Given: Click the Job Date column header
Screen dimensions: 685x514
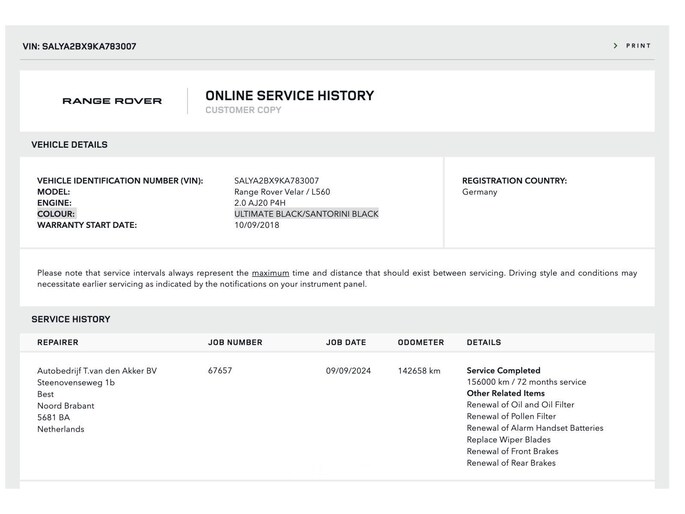Looking at the screenshot, I should point(346,343).
